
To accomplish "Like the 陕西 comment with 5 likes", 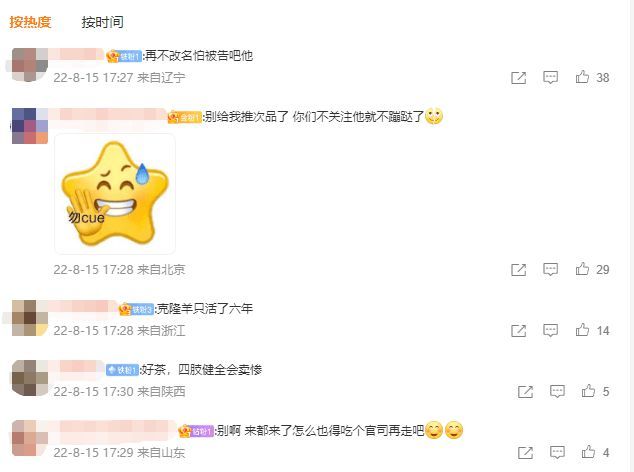I will pyautogui.click(x=588, y=391).
